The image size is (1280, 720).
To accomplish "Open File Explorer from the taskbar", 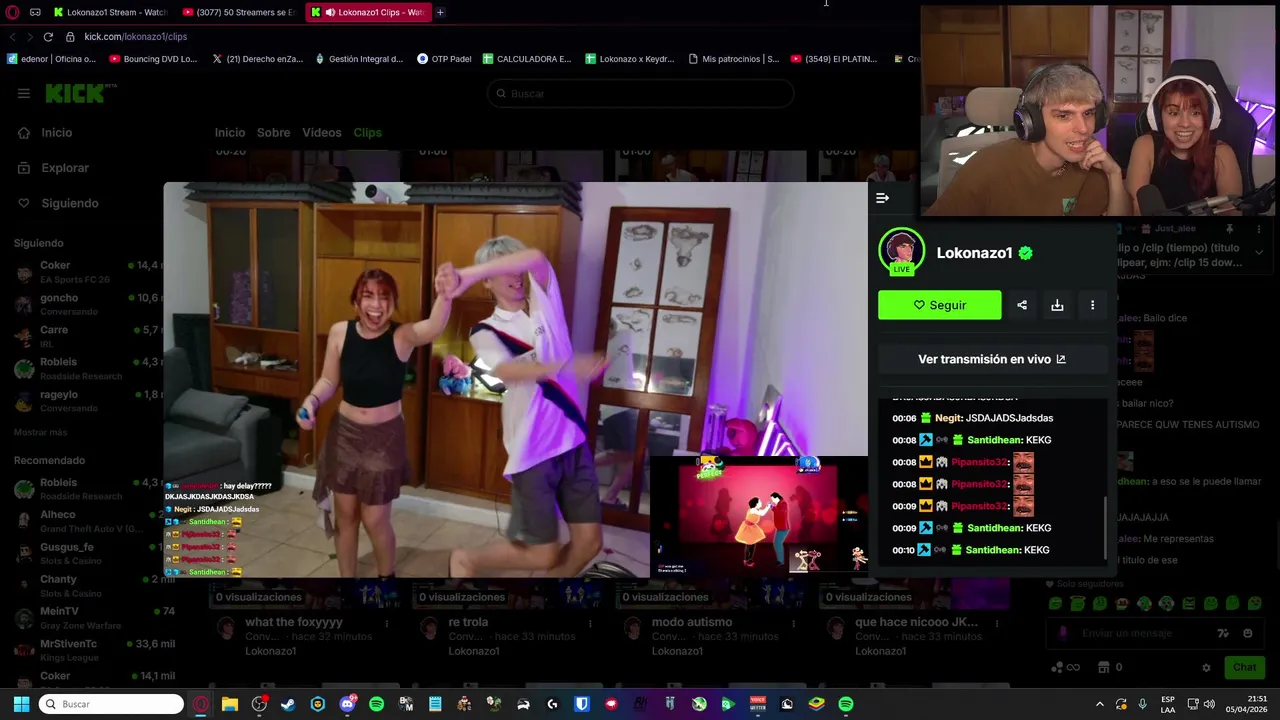I will (230, 704).
